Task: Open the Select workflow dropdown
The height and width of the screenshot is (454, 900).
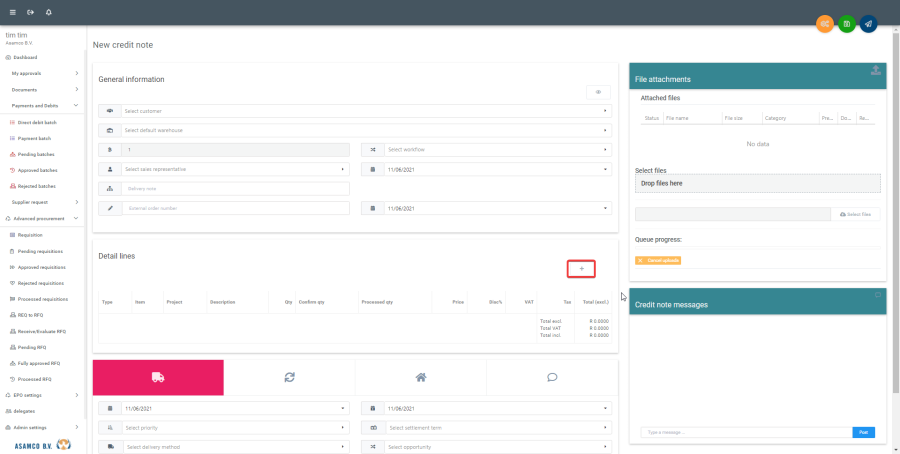Action: pyautogui.click(x=496, y=149)
